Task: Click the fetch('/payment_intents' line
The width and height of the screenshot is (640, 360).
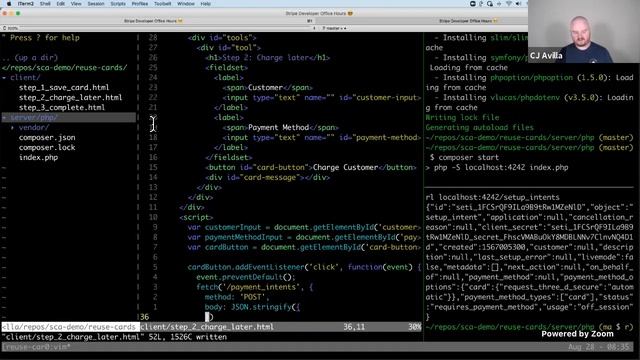Action: (255, 287)
